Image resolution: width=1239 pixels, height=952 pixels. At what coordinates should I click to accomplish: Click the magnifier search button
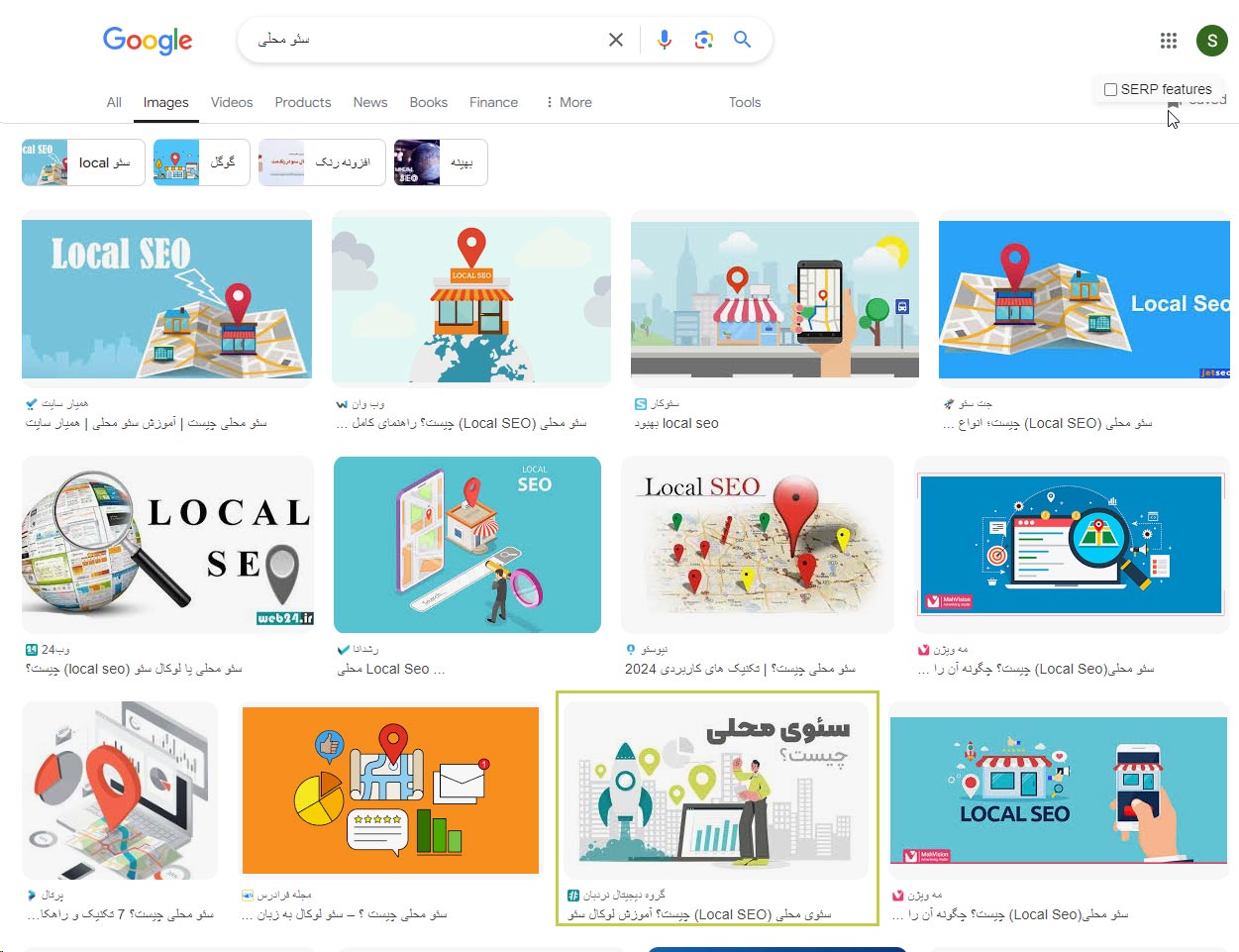click(x=742, y=40)
